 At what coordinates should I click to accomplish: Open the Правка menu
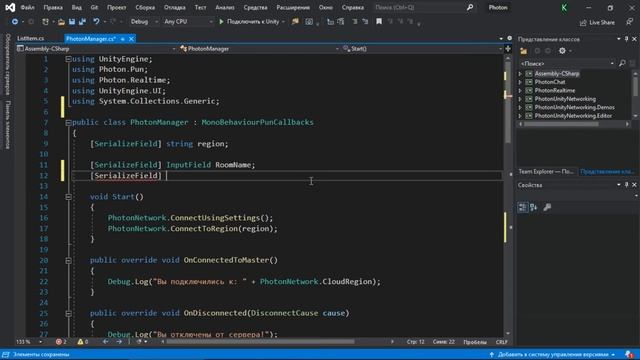pos(53,7)
